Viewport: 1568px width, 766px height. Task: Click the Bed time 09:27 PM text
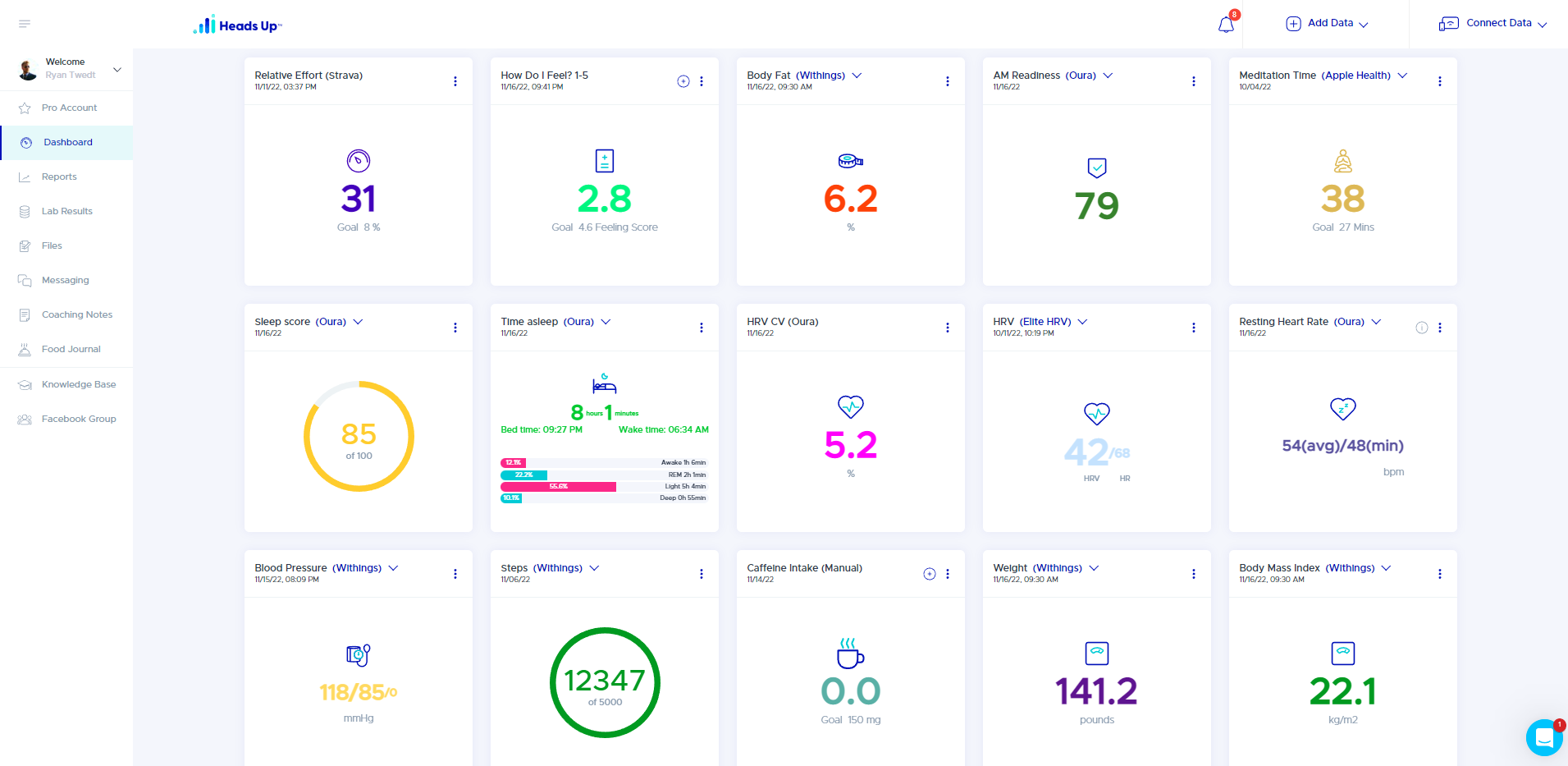point(542,429)
